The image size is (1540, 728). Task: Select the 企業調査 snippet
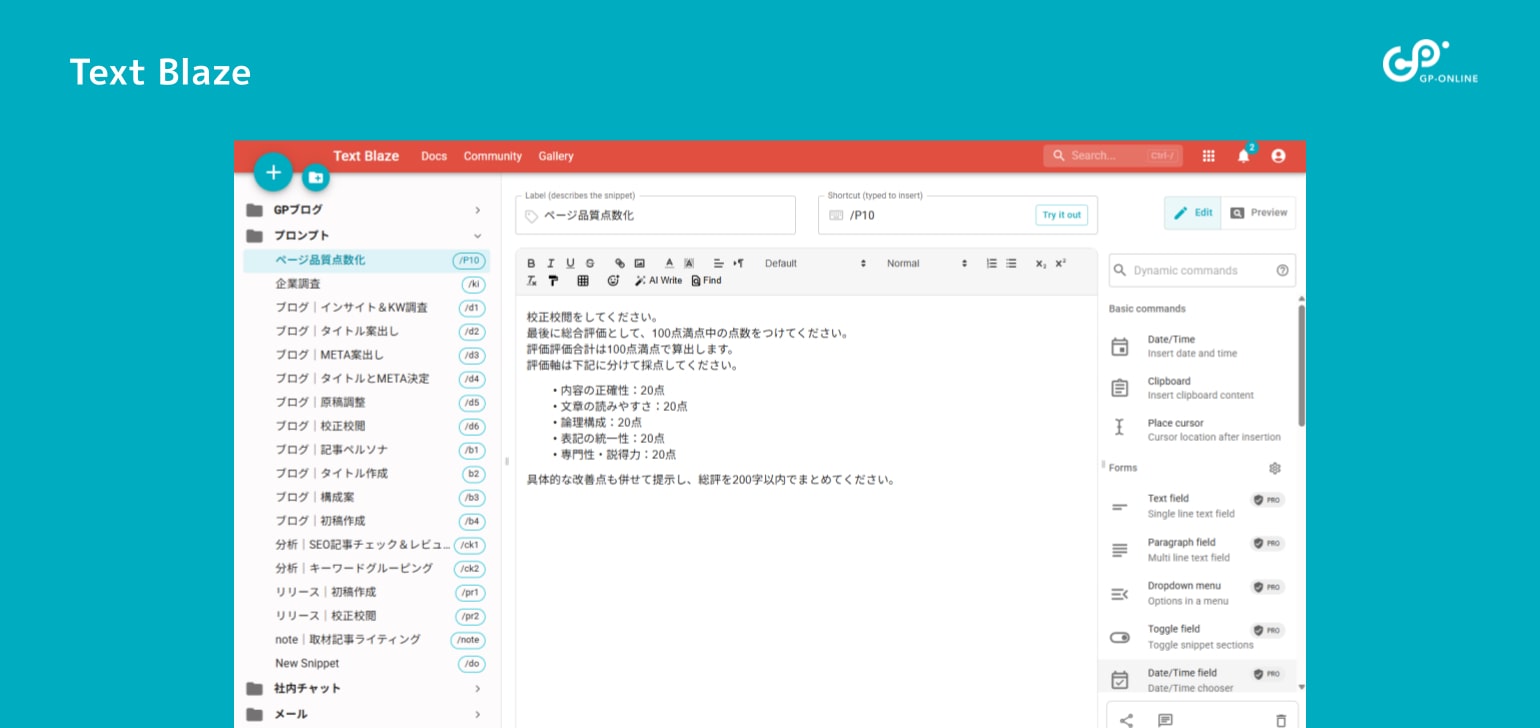pos(366,284)
